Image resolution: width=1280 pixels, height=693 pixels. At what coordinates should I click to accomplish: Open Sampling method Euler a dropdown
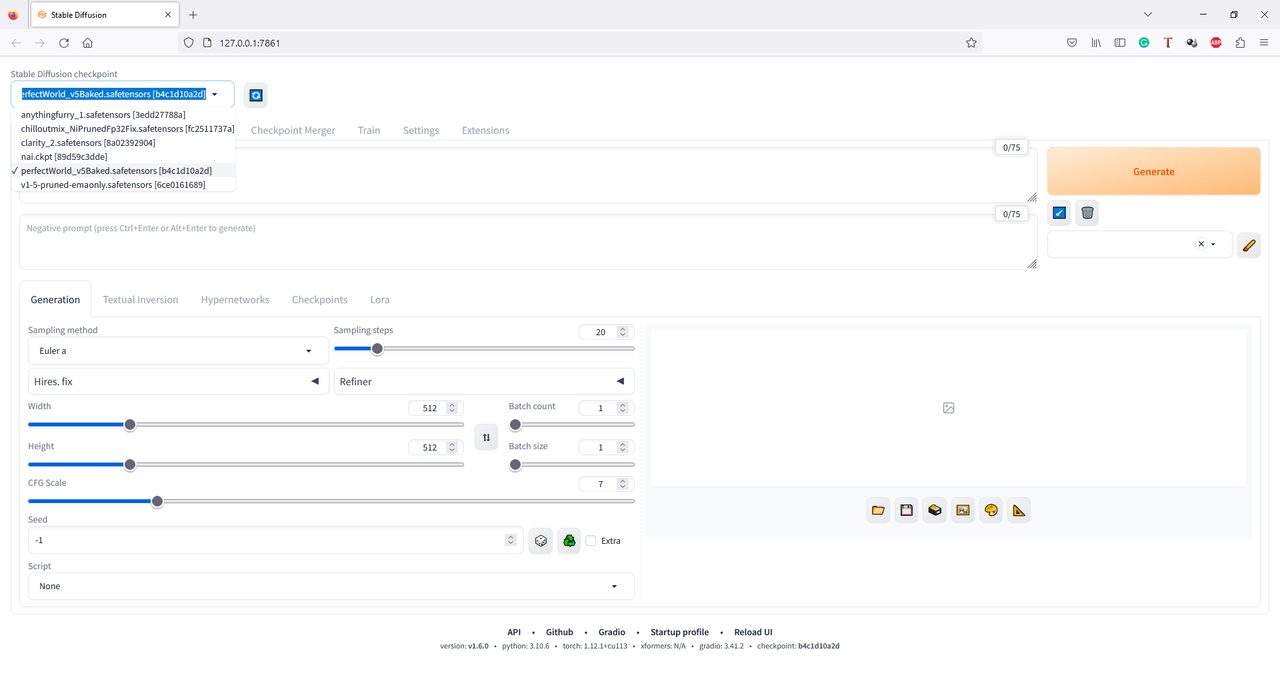178,351
